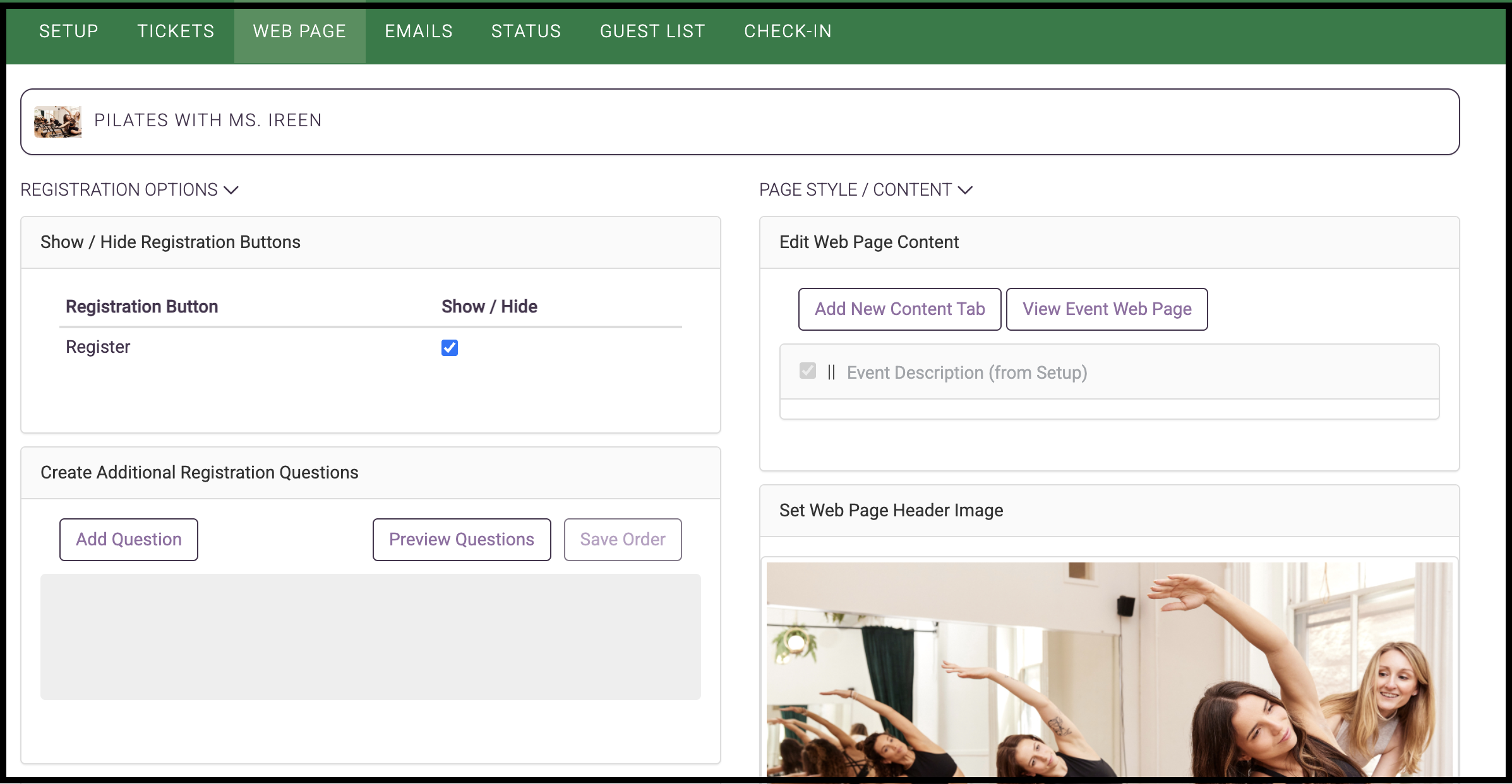
Task: Collapse the REGISTRATION OPTIONS section chevron
Action: point(231,190)
